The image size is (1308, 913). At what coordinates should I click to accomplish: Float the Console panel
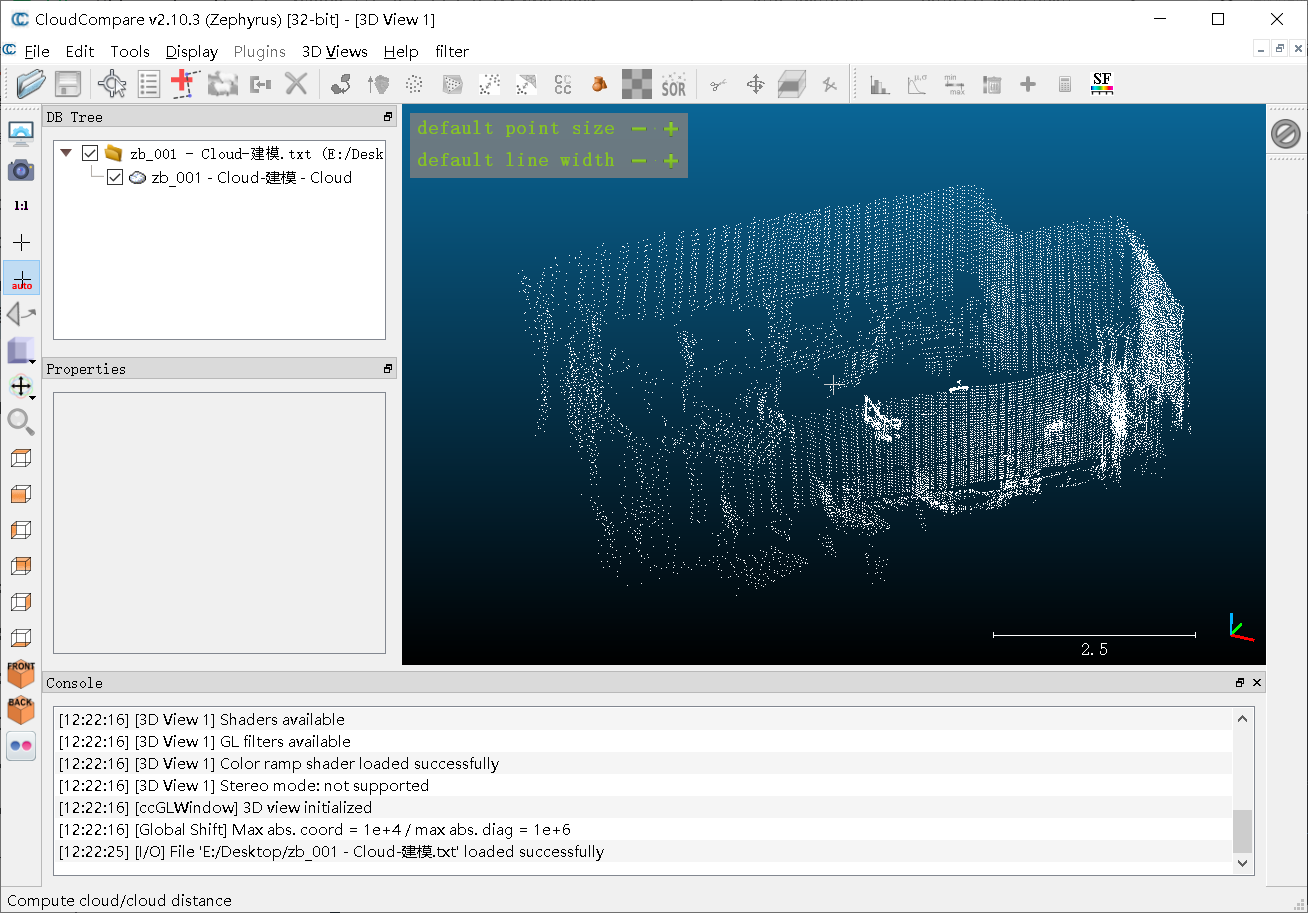coord(1240,683)
